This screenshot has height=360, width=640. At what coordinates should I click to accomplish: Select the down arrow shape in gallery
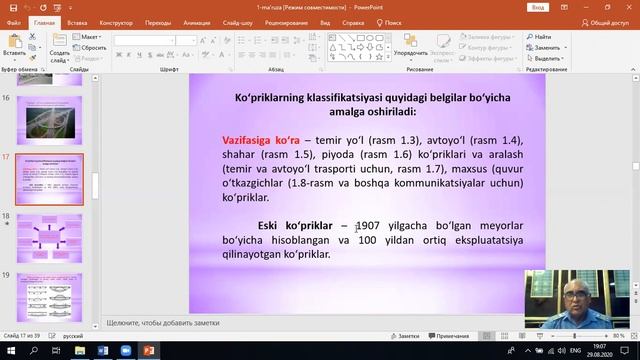[370, 48]
